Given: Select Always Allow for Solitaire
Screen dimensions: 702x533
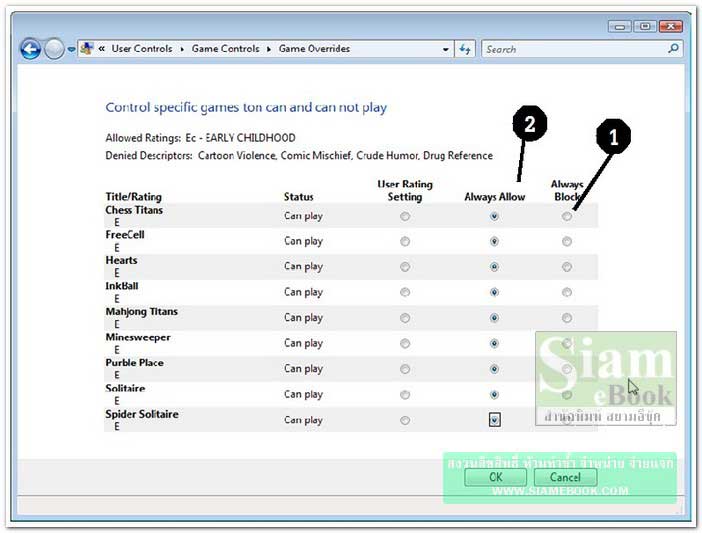Looking at the screenshot, I should (494, 395).
